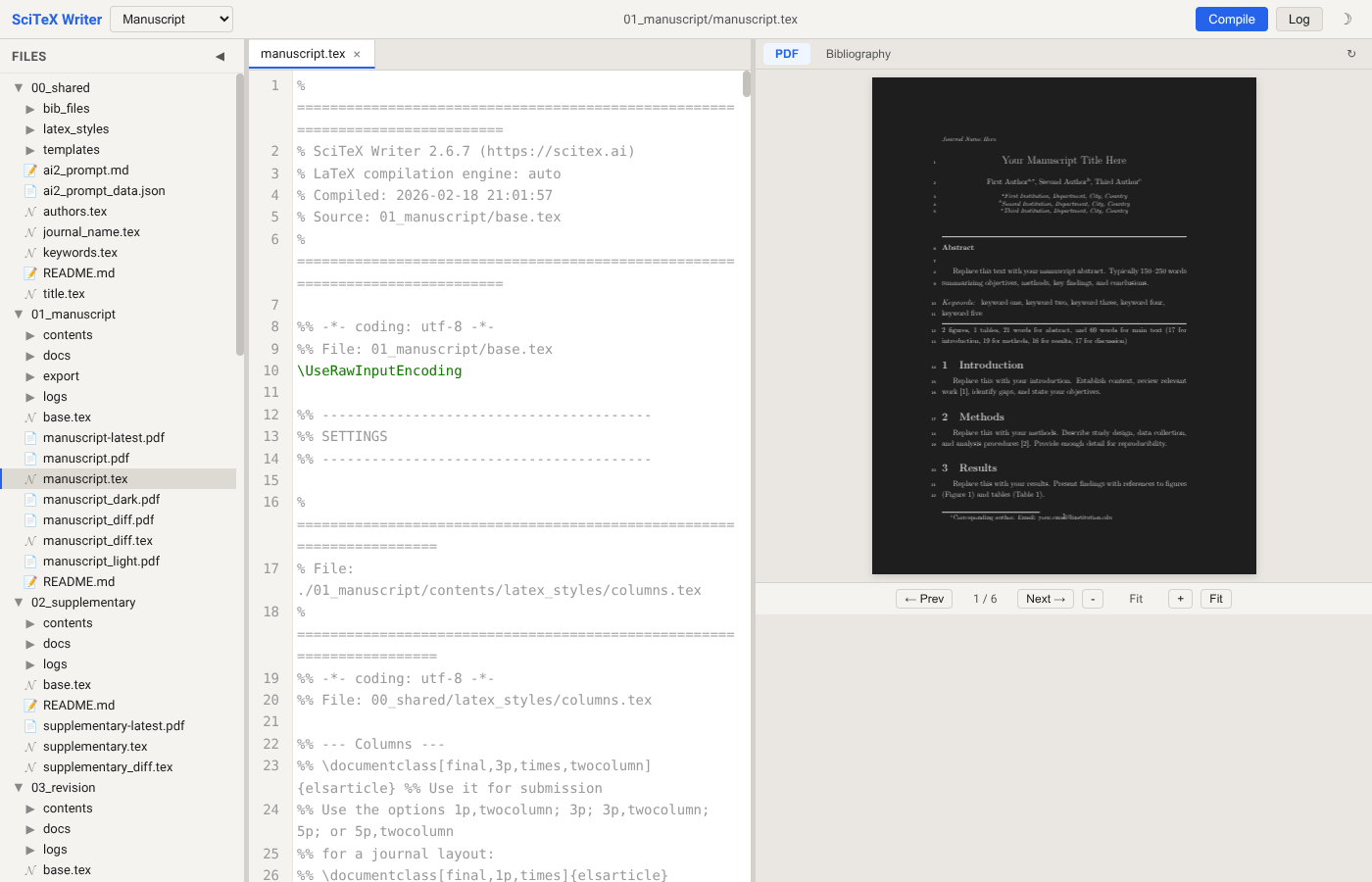Open authors.tex from shared folder
The image size is (1372, 882).
point(74,212)
